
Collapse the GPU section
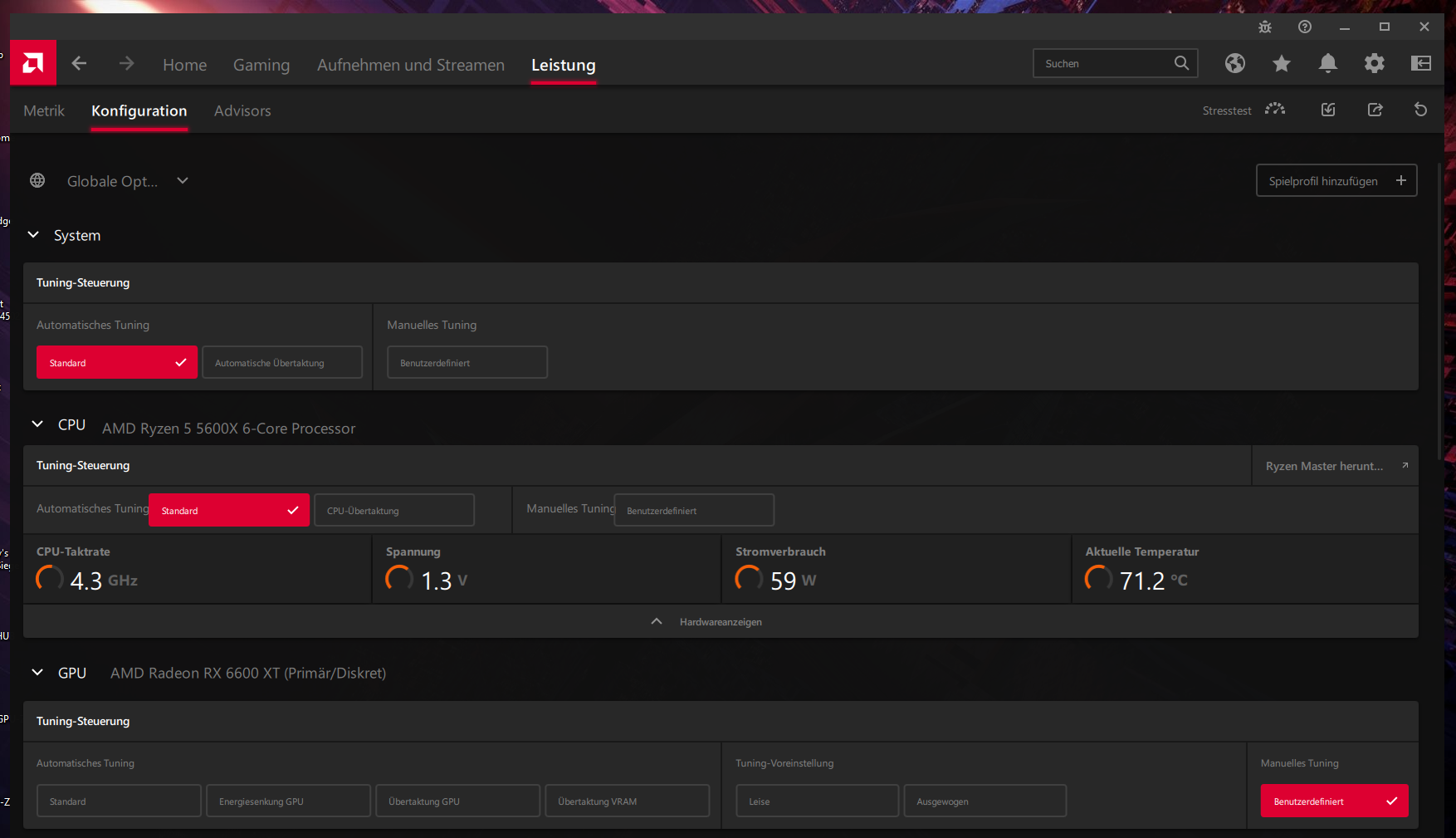pos(37,673)
